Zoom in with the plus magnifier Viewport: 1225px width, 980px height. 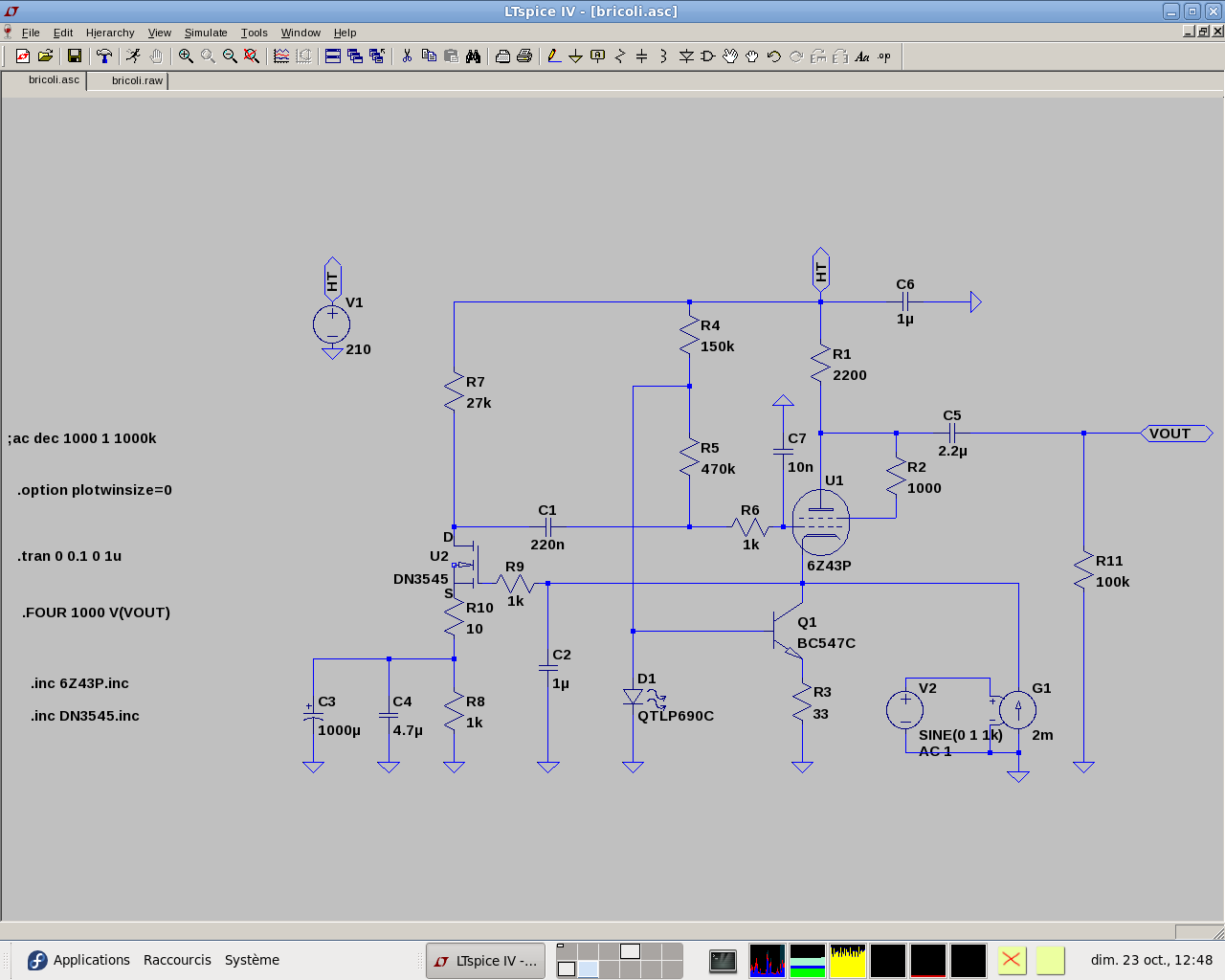coord(186,56)
